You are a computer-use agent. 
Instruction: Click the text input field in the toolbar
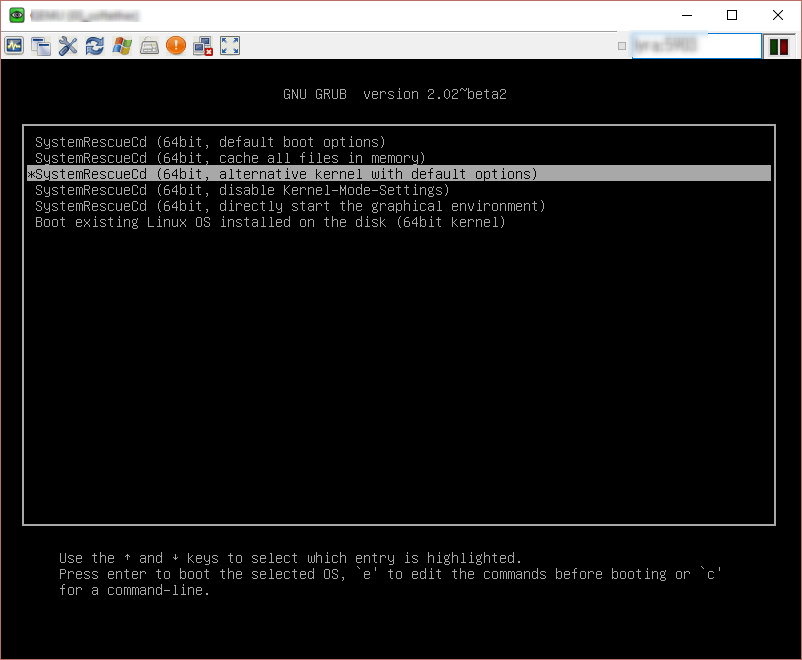coord(696,46)
